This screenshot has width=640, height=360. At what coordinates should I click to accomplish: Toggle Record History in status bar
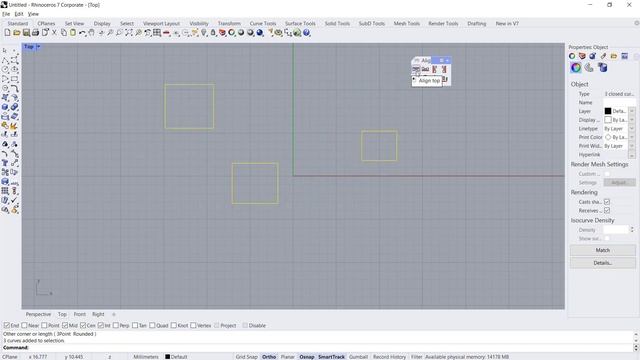(389, 357)
